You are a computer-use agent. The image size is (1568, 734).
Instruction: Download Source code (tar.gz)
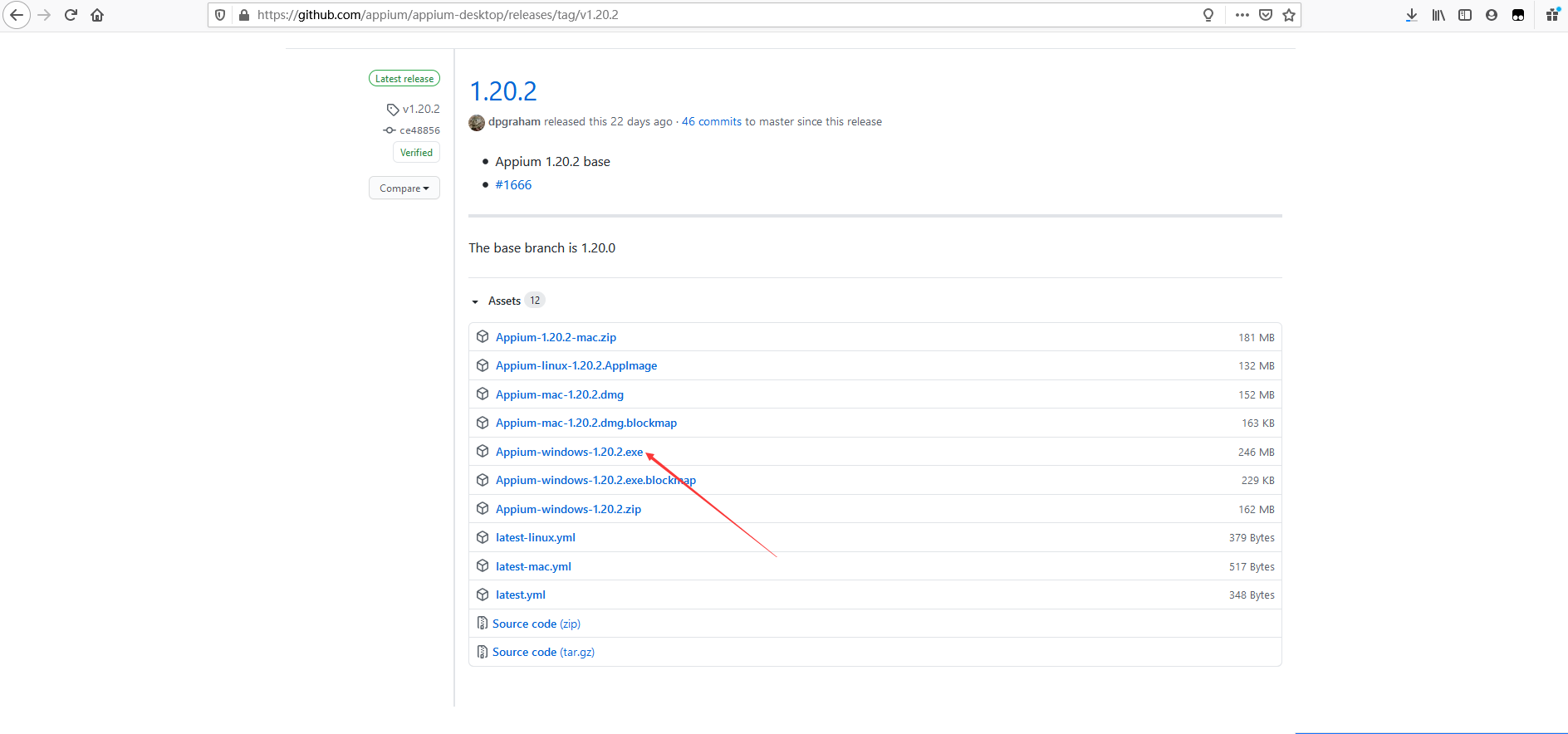[543, 652]
